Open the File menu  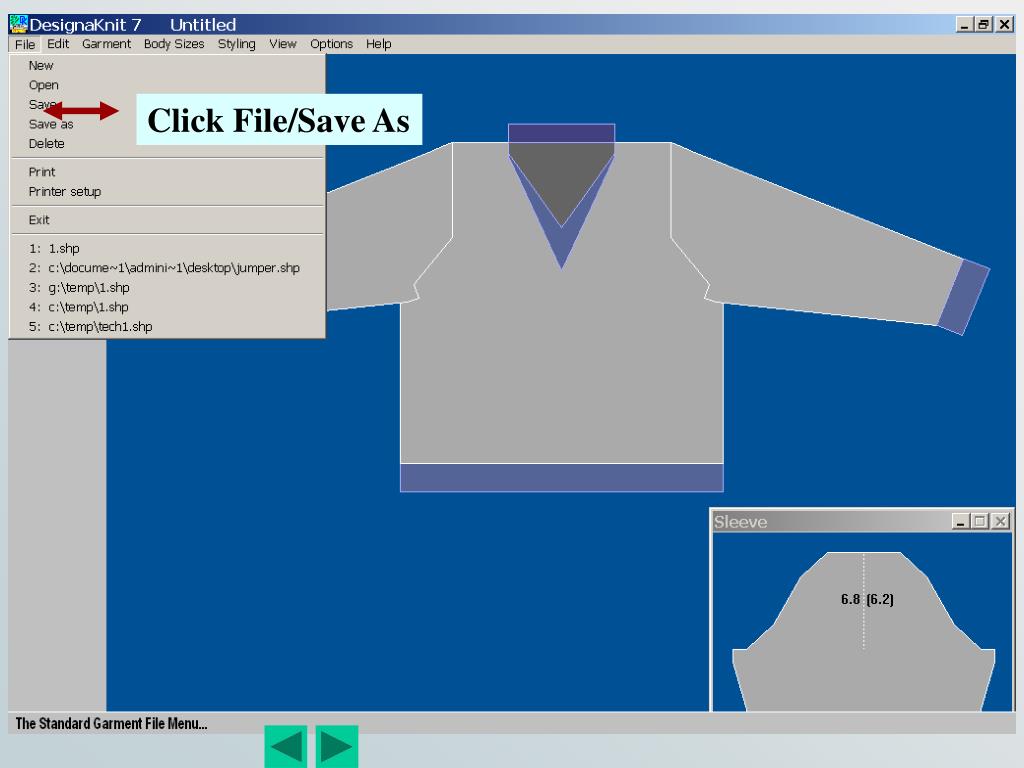(25, 44)
